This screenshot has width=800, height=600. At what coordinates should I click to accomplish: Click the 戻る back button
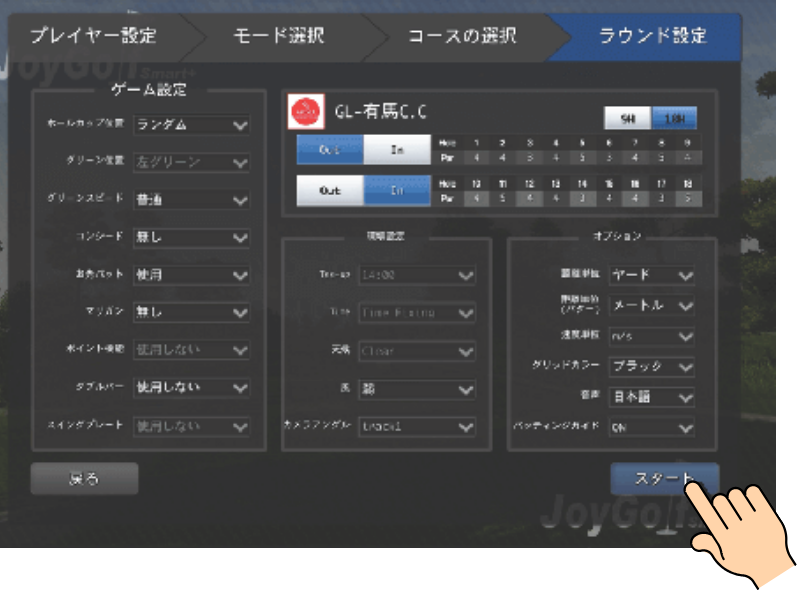tap(84, 479)
